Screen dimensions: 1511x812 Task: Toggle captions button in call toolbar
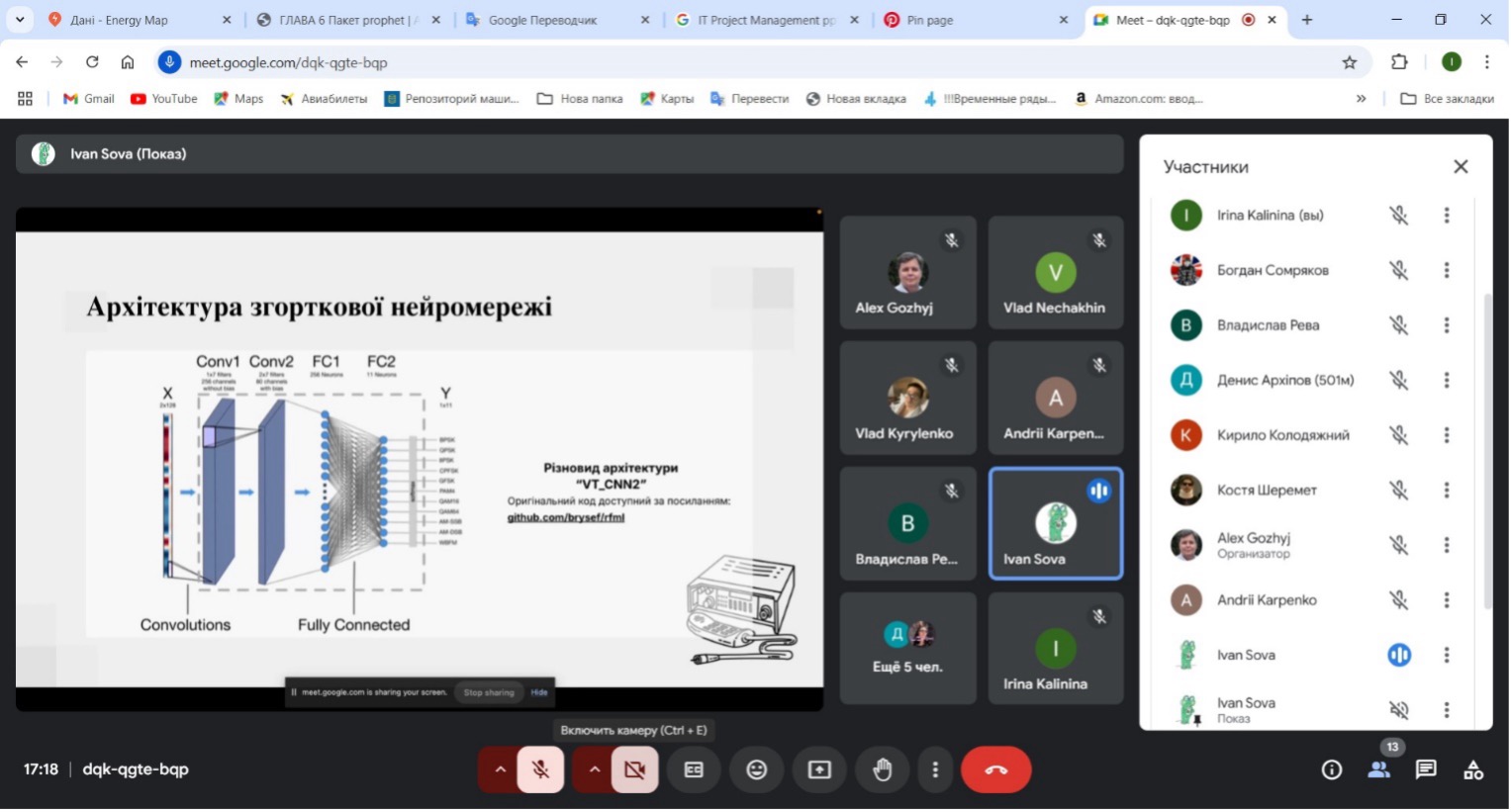694,770
